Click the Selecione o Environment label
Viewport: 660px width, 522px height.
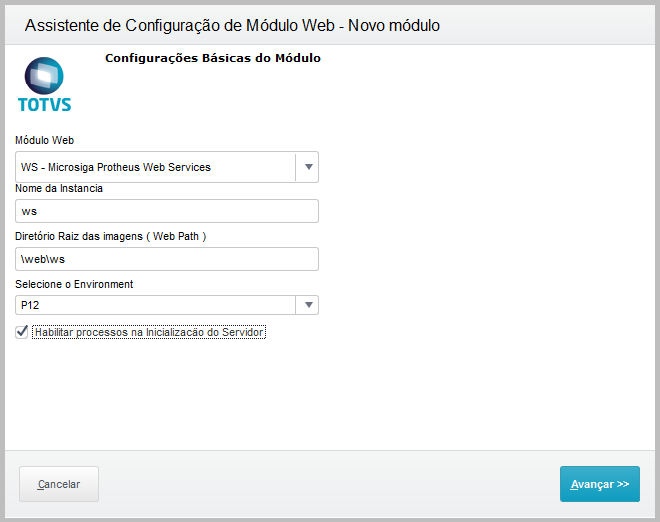75,284
